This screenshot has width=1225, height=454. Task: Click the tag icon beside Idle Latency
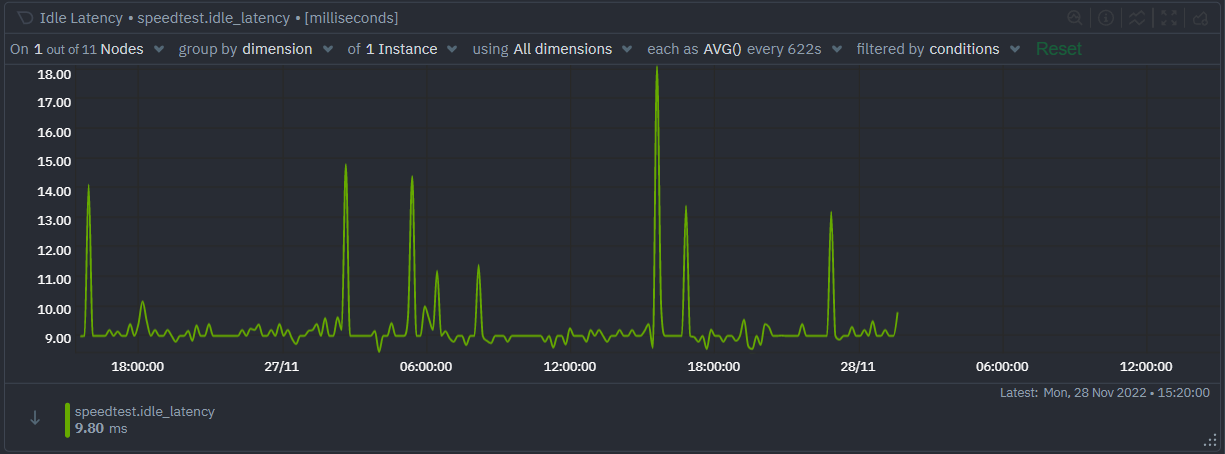pyautogui.click(x=26, y=18)
